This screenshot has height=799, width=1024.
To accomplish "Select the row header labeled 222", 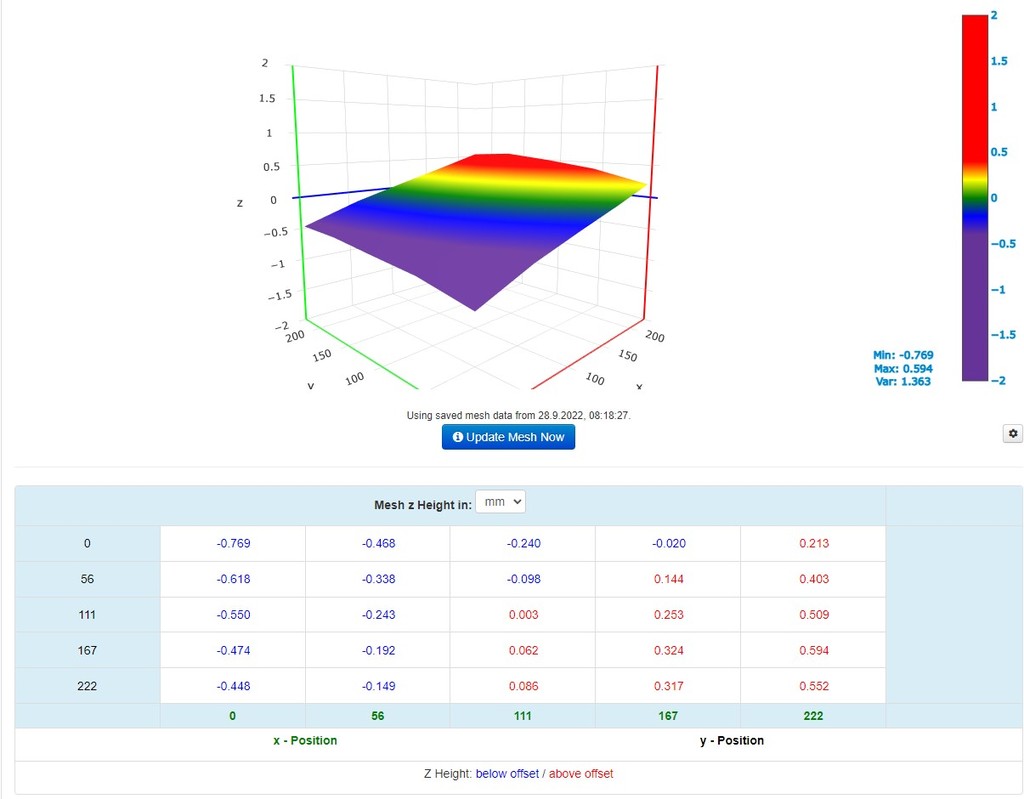I will [x=86, y=686].
